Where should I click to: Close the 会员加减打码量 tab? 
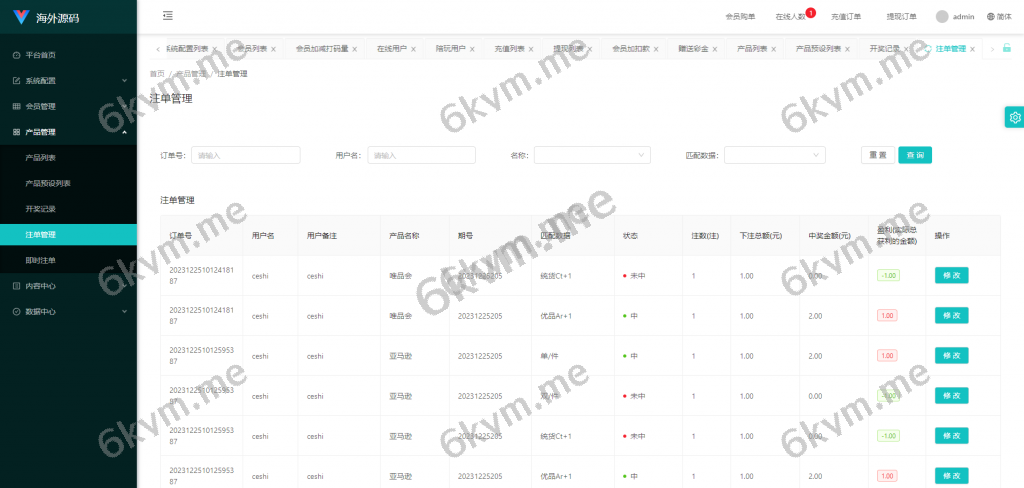click(355, 49)
